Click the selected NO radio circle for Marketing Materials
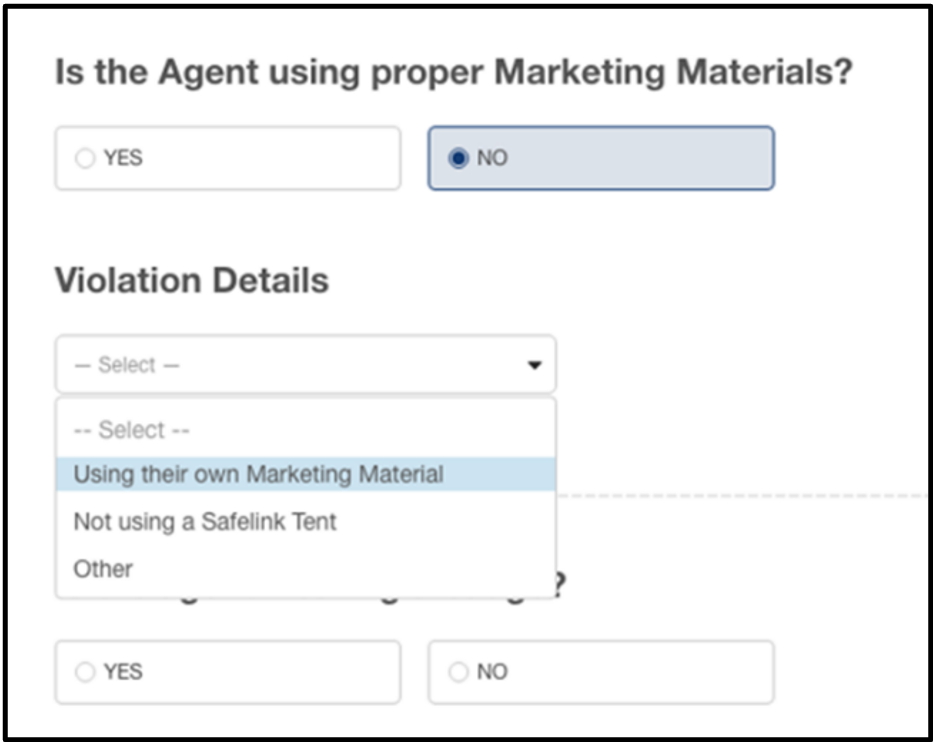This screenshot has height=742, width=933. (458, 158)
